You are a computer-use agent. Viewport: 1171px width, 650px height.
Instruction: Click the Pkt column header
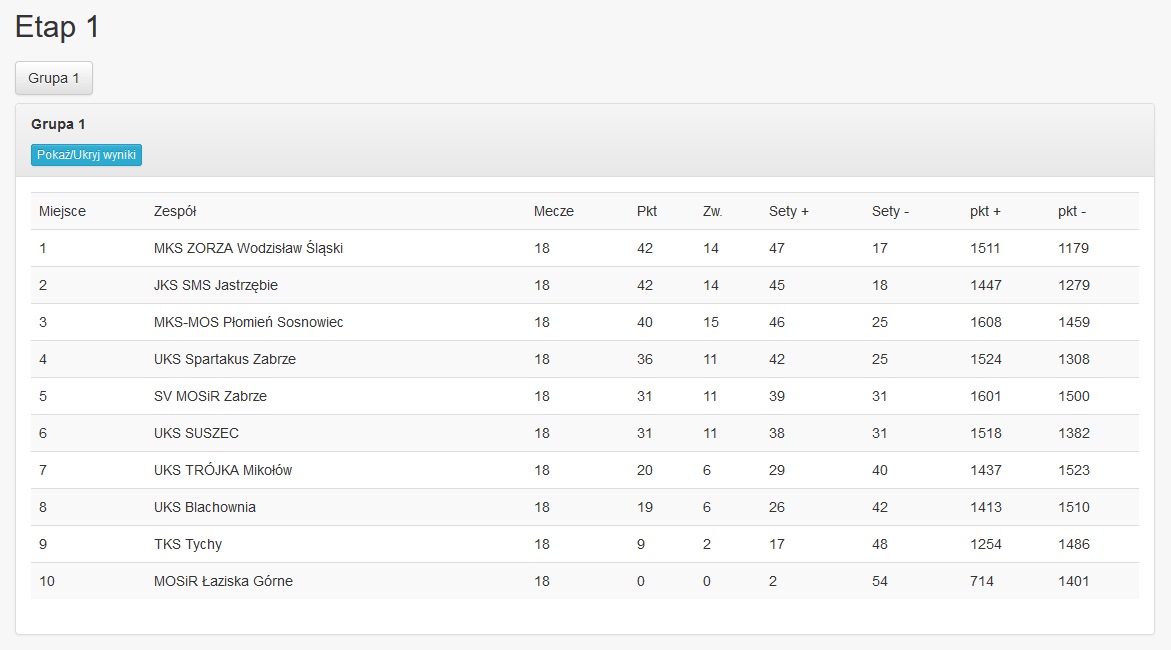pos(647,211)
